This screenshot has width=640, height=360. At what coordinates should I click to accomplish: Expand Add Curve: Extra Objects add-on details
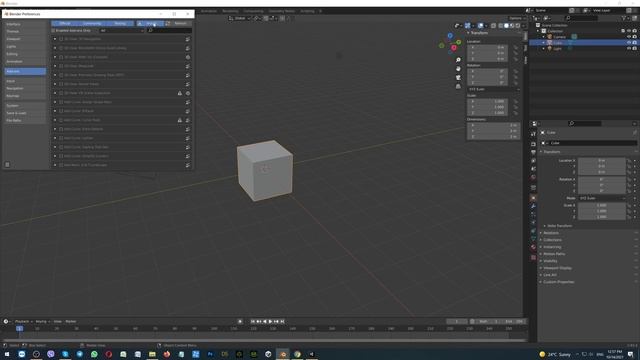click(x=55, y=129)
